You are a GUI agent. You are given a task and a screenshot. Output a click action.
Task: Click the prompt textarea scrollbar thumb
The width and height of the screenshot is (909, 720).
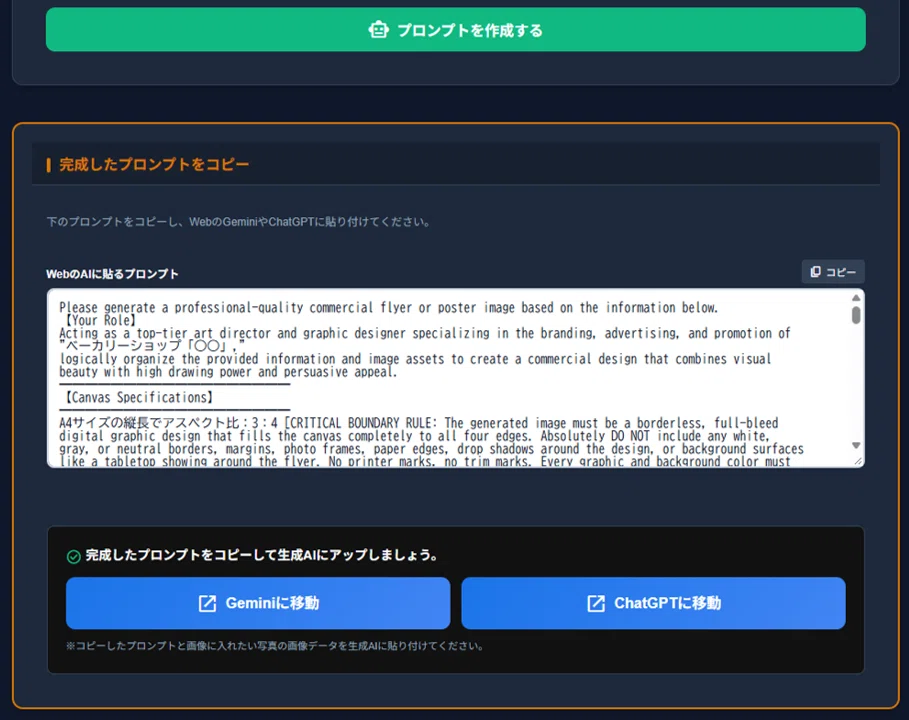(x=856, y=315)
